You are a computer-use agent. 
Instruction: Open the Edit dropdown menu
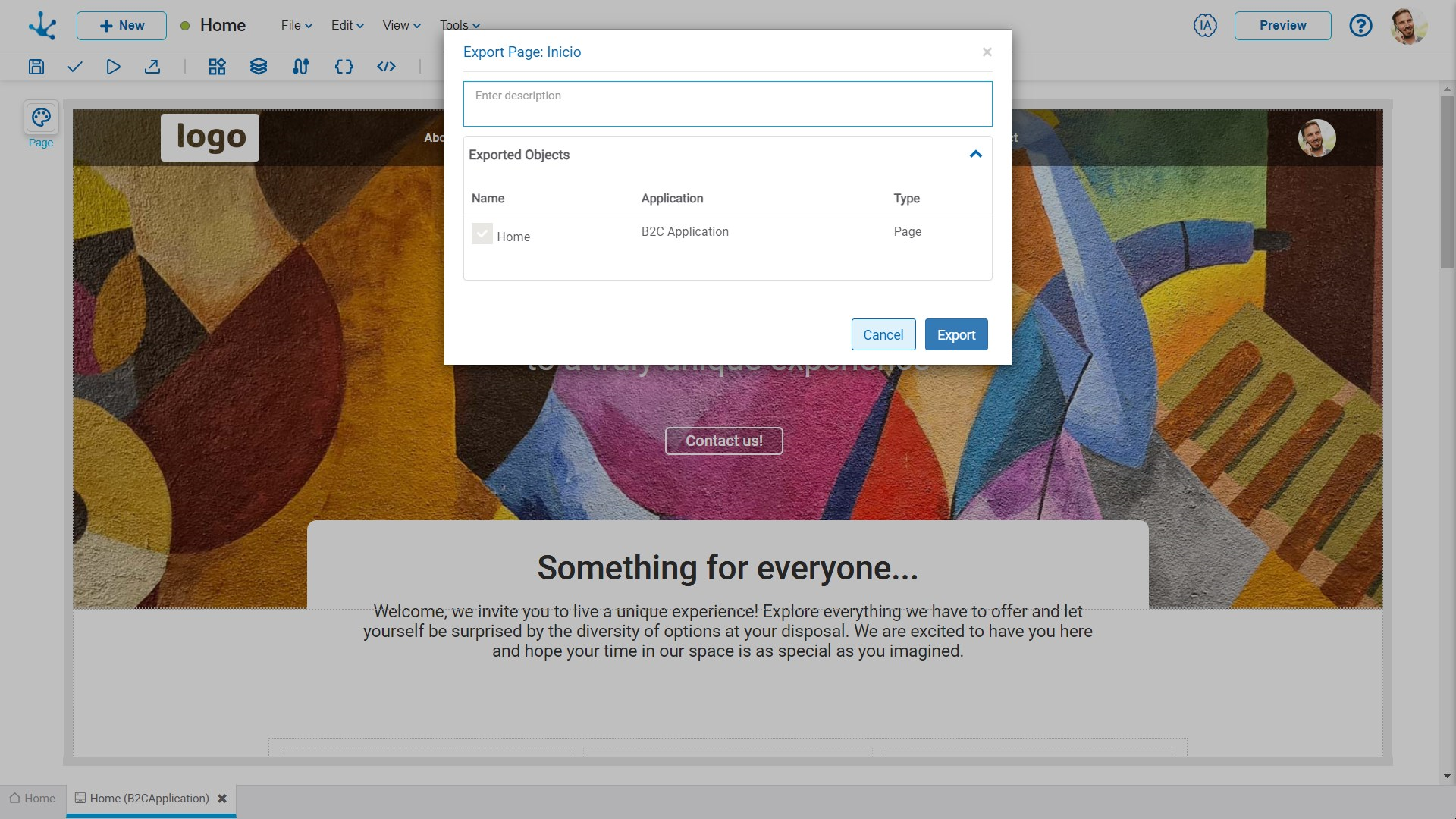click(347, 26)
